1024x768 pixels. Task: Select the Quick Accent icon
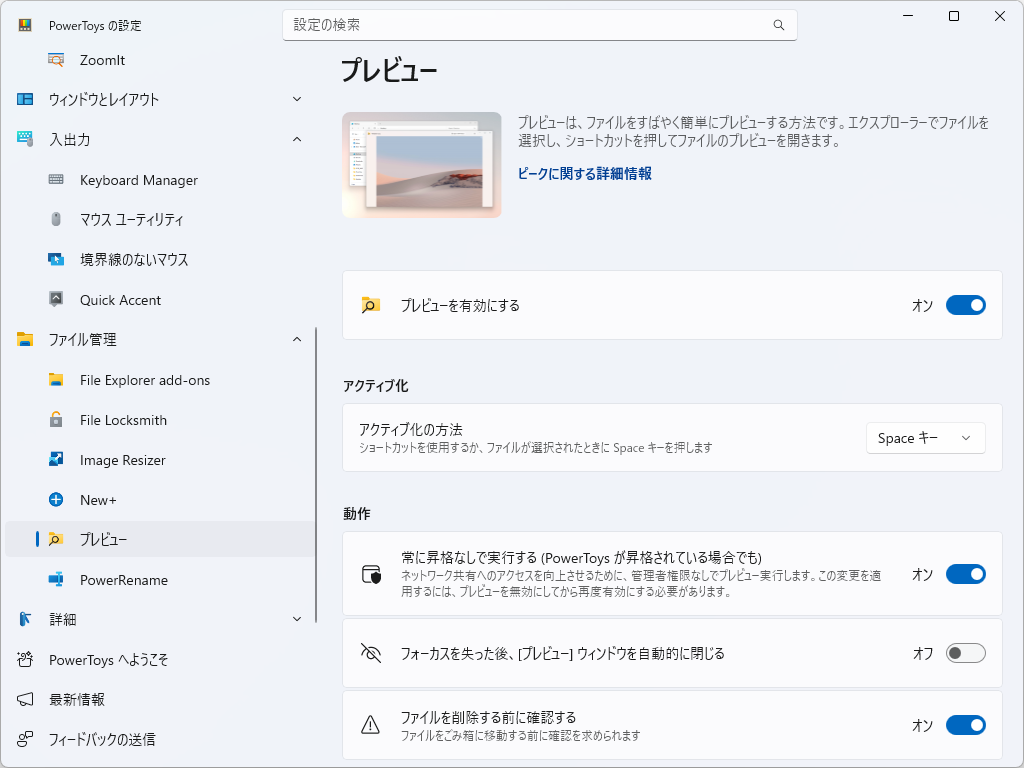click(x=55, y=300)
